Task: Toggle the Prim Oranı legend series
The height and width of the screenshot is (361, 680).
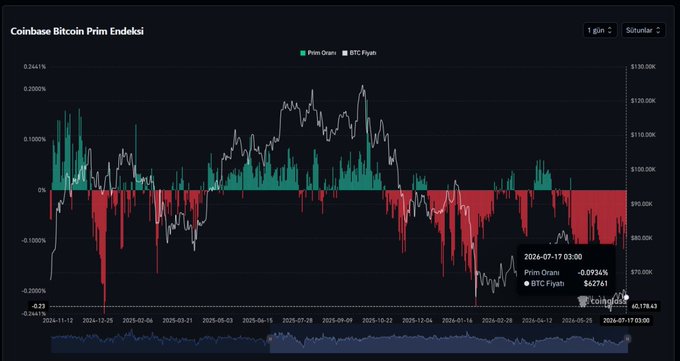Action: tap(318, 53)
